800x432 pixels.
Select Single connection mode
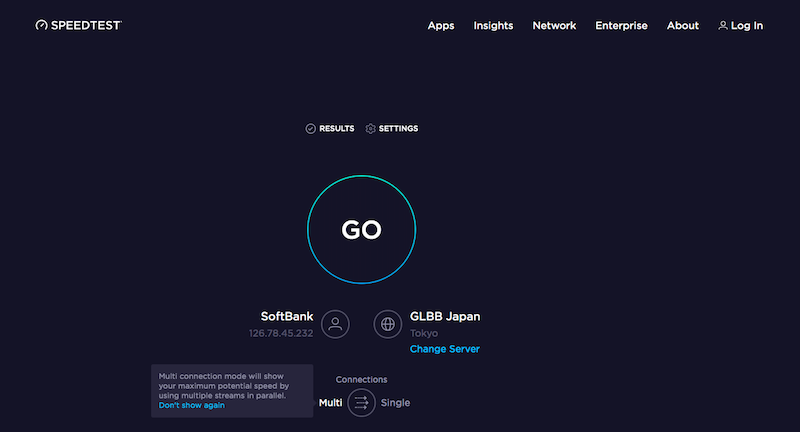pos(395,402)
